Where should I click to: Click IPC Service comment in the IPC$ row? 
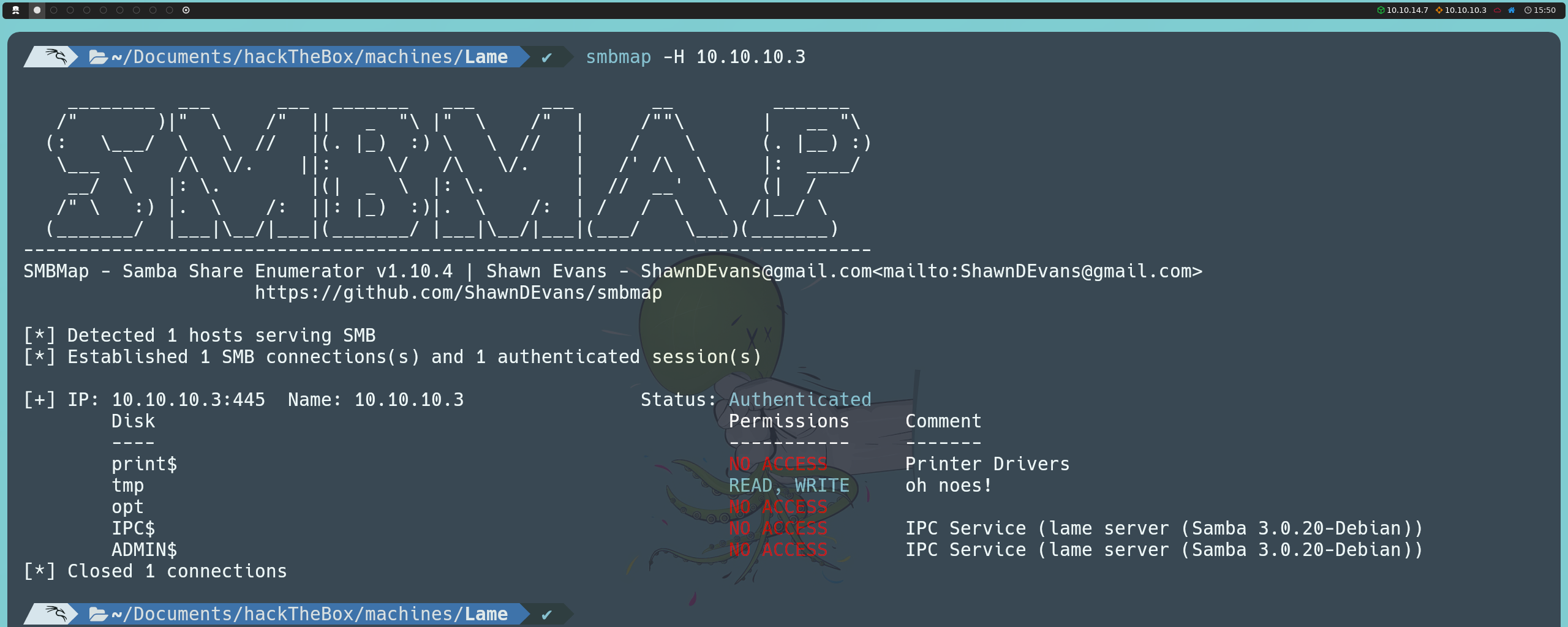pyautogui.click(x=1164, y=528)
